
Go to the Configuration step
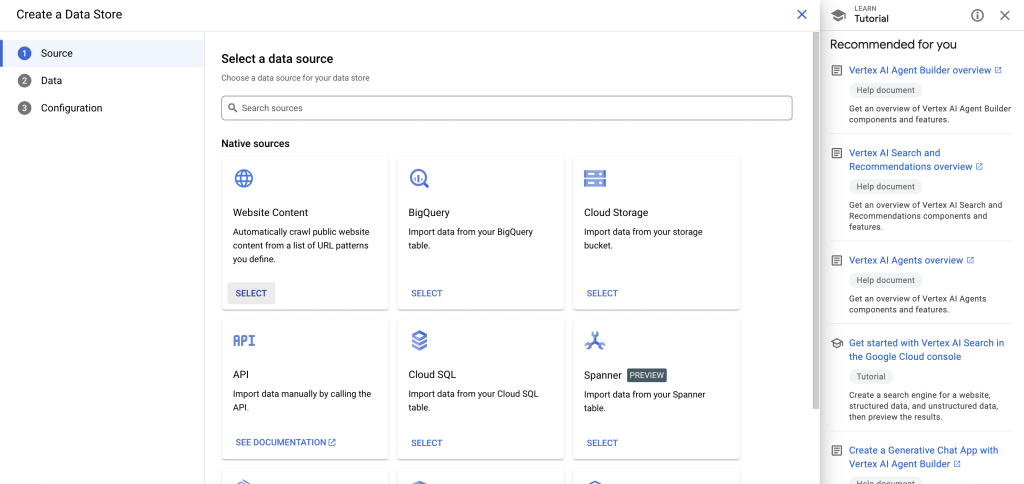71,108
